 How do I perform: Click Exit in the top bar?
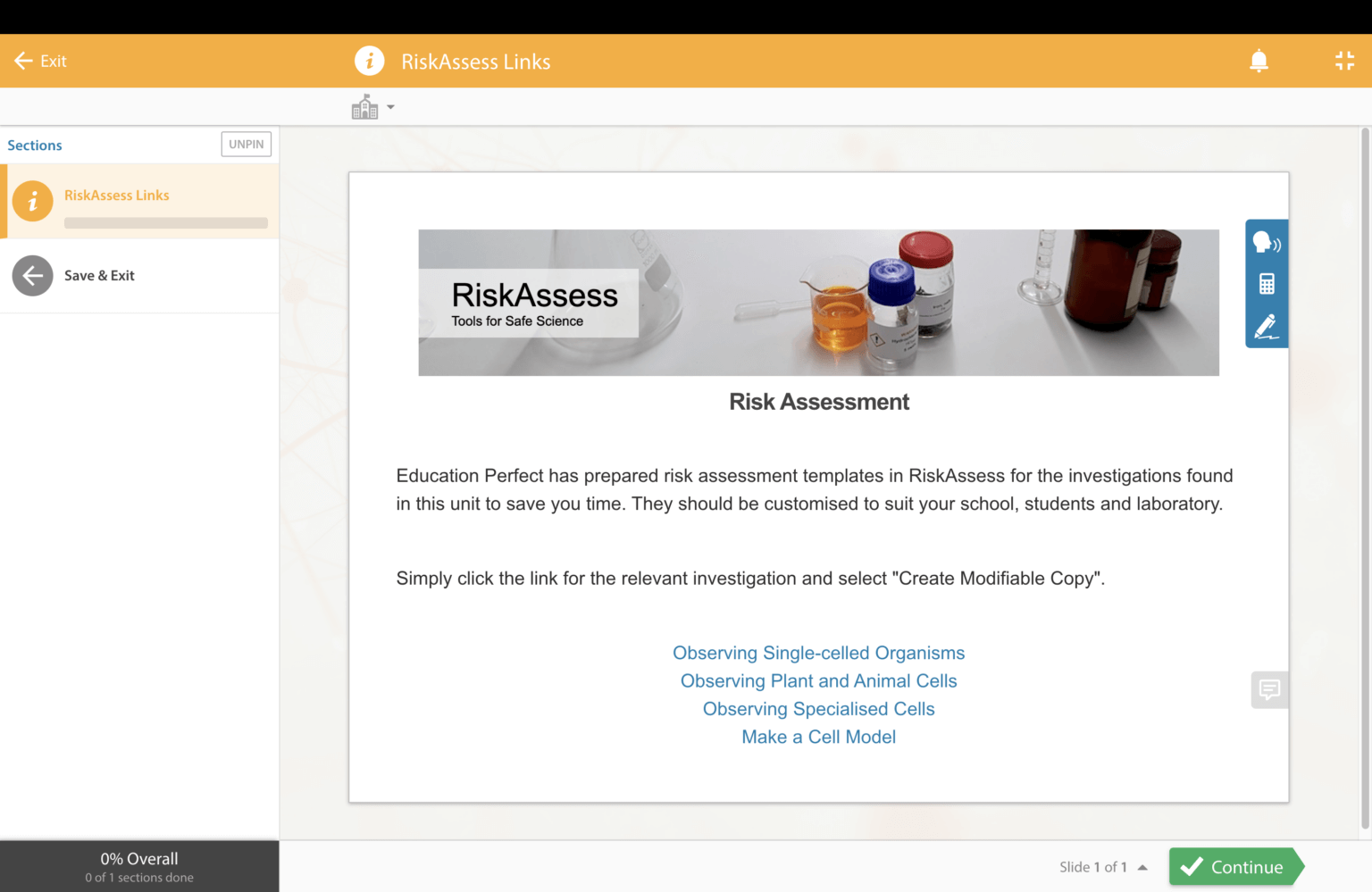(x=40, y=61)
